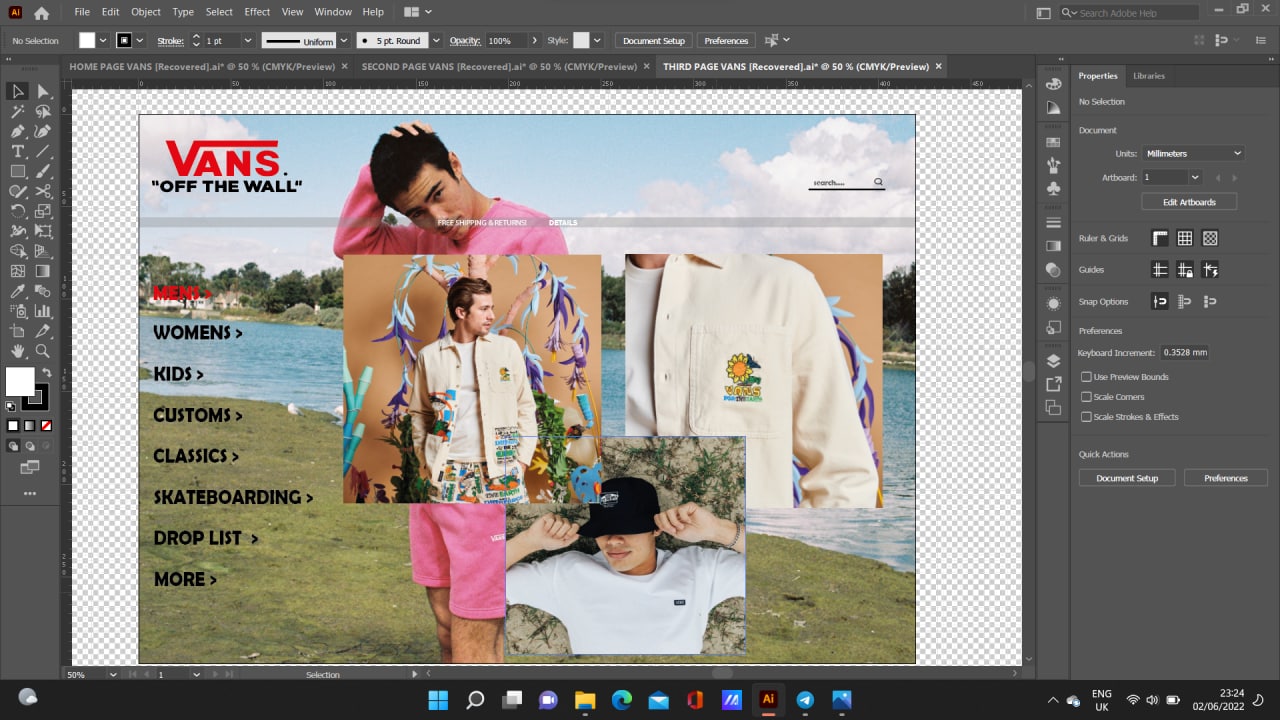Check the Scale Corners option

[x=1087, y=397]
